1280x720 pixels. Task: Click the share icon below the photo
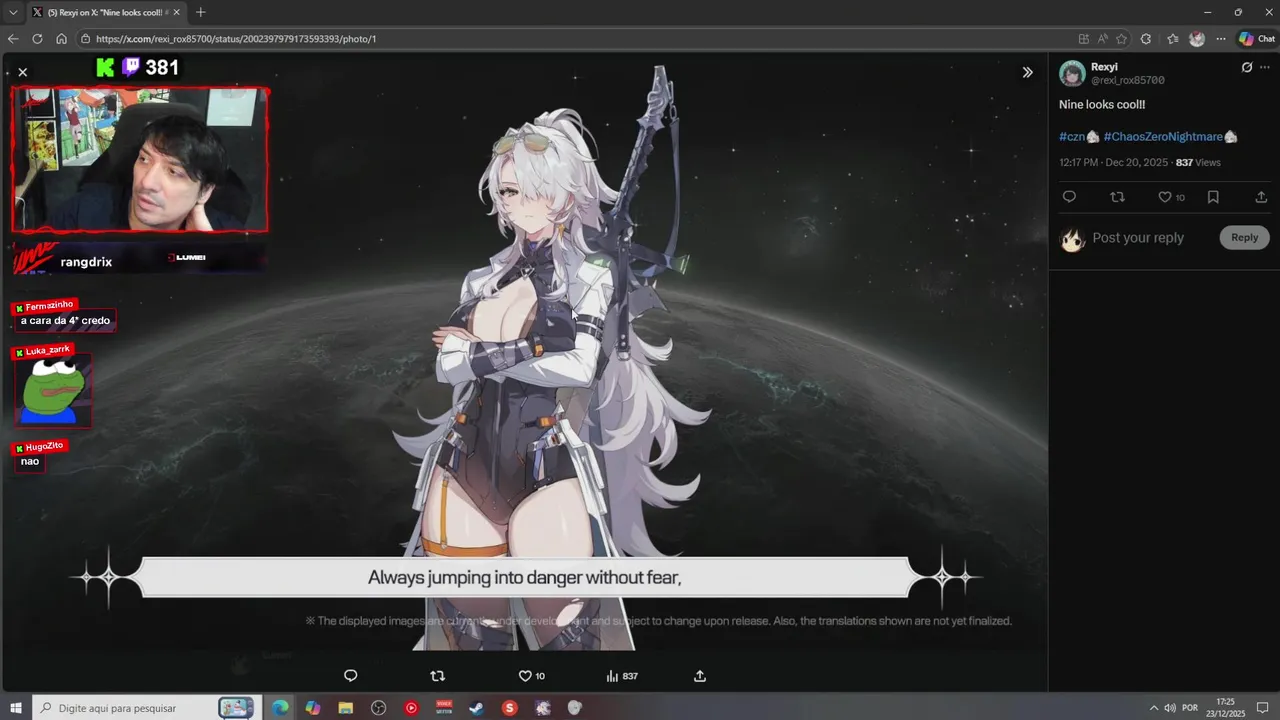700,676
